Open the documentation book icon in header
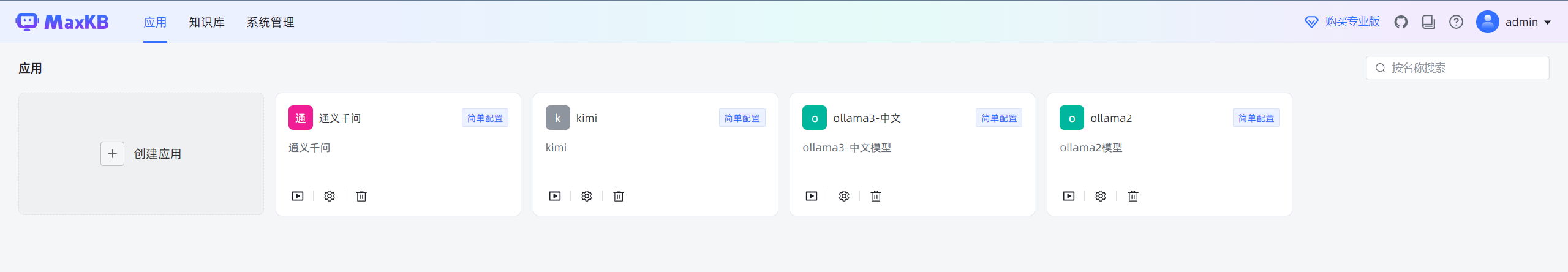 point(1428,22)
